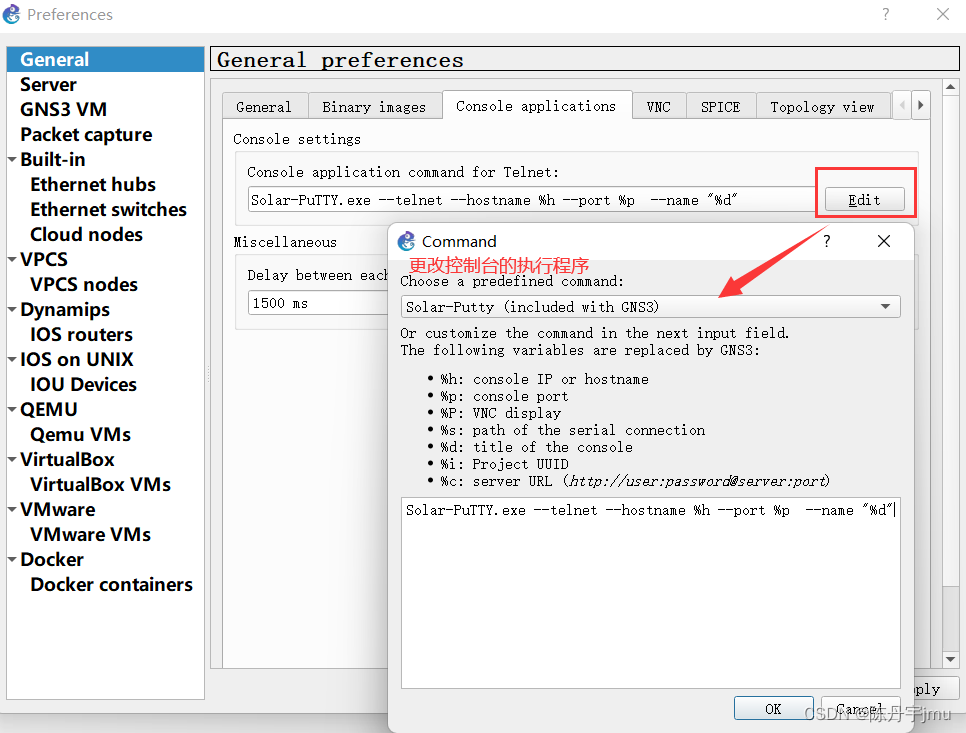Click the Telnet console command field
Screen dimensions: 966x733
(531, 200)
